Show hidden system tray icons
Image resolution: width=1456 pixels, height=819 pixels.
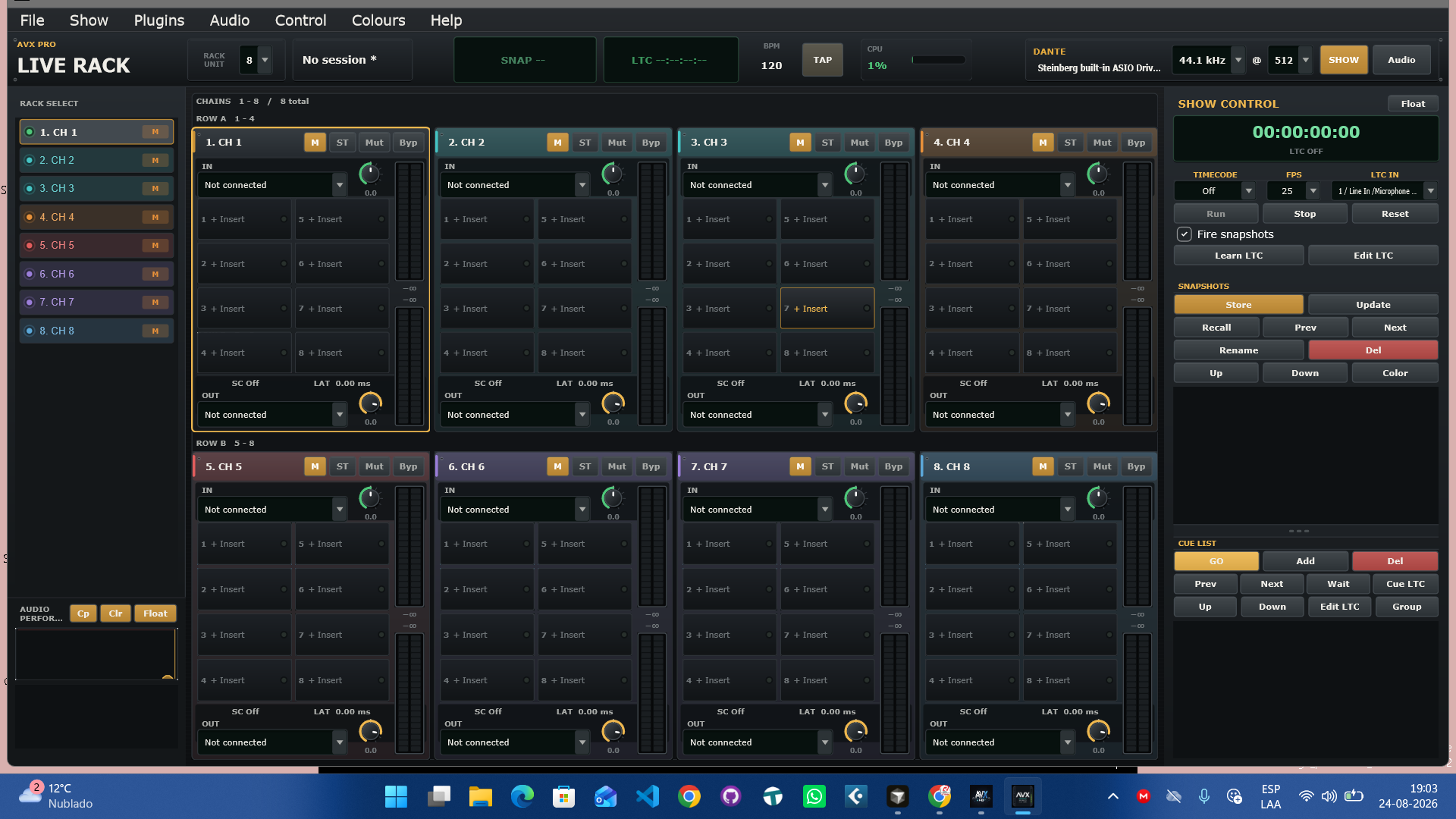[1112, 796]
